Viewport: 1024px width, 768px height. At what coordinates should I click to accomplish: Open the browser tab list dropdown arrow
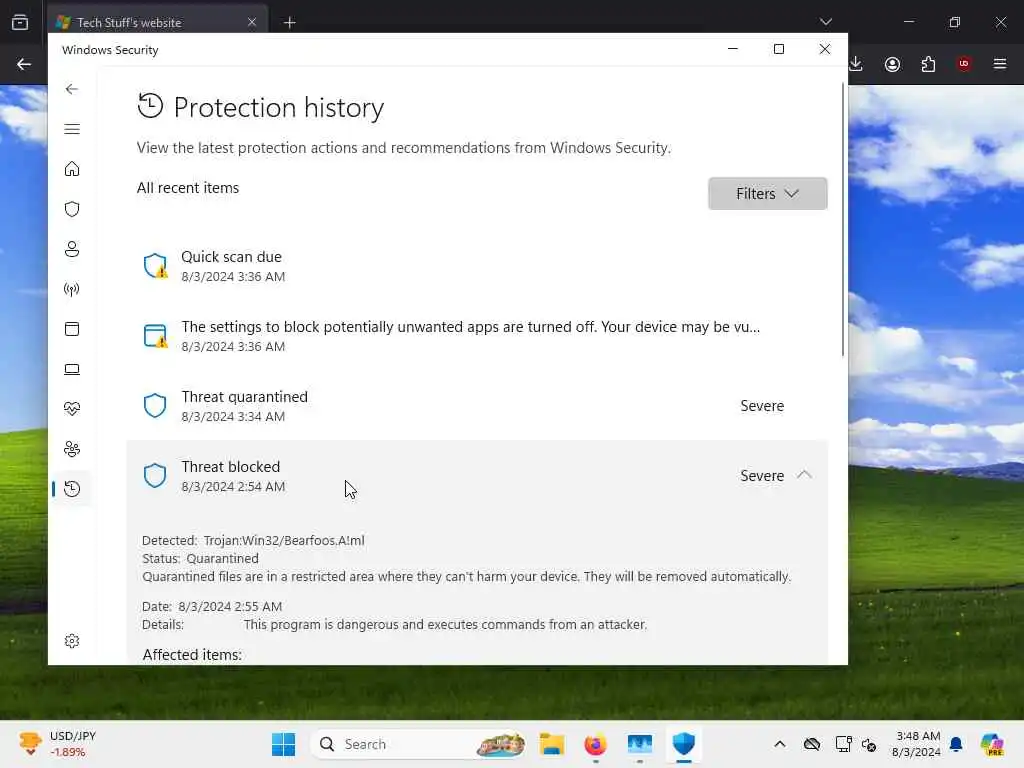(825, 22)
